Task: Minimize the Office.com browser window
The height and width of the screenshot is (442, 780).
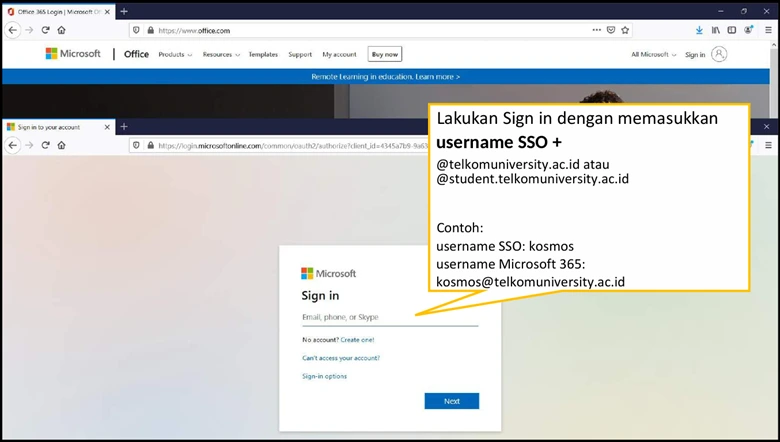Action: (720, 11)
